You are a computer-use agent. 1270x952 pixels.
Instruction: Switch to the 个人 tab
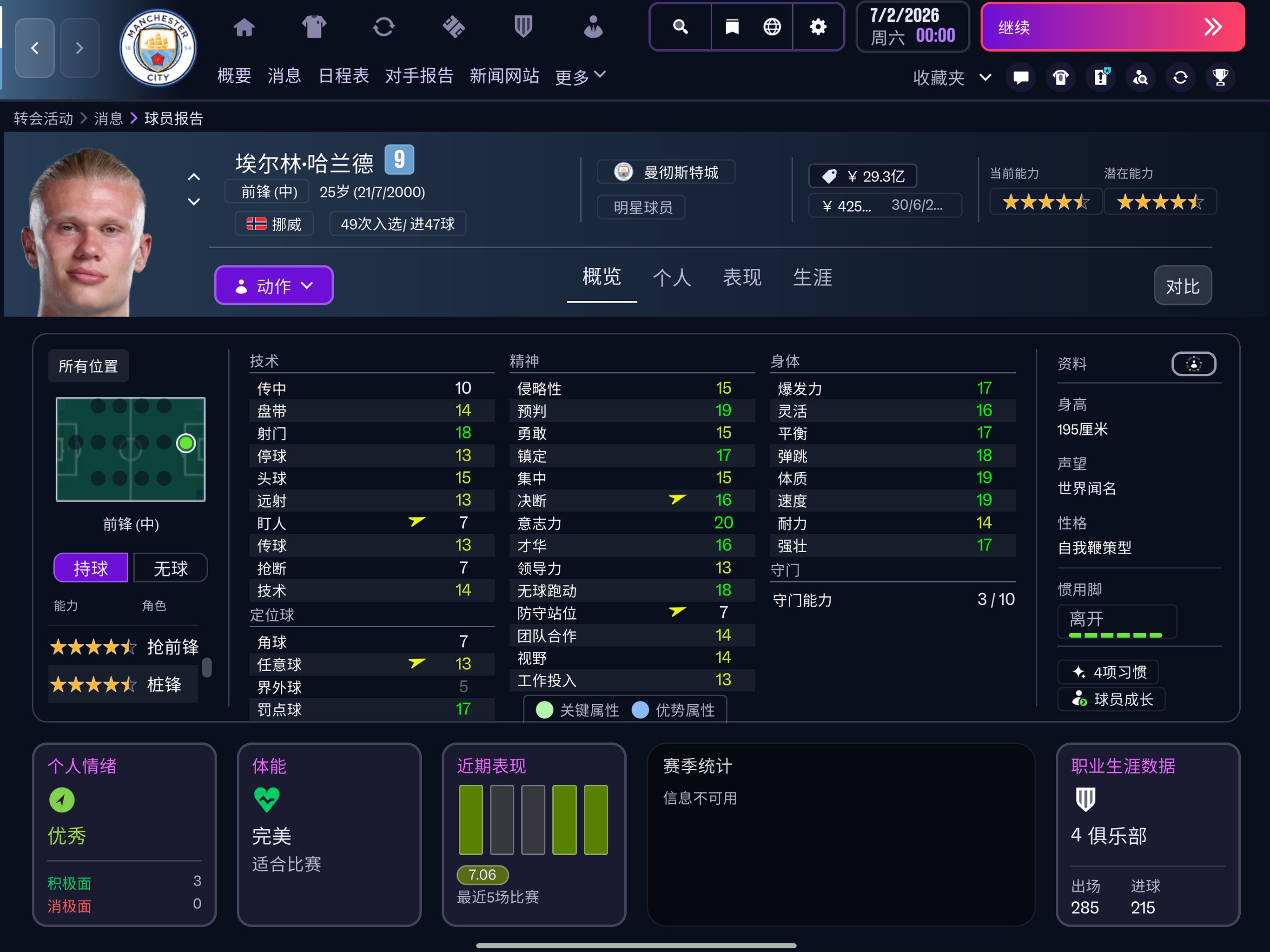pyautogui.click(x=672, y=278)
